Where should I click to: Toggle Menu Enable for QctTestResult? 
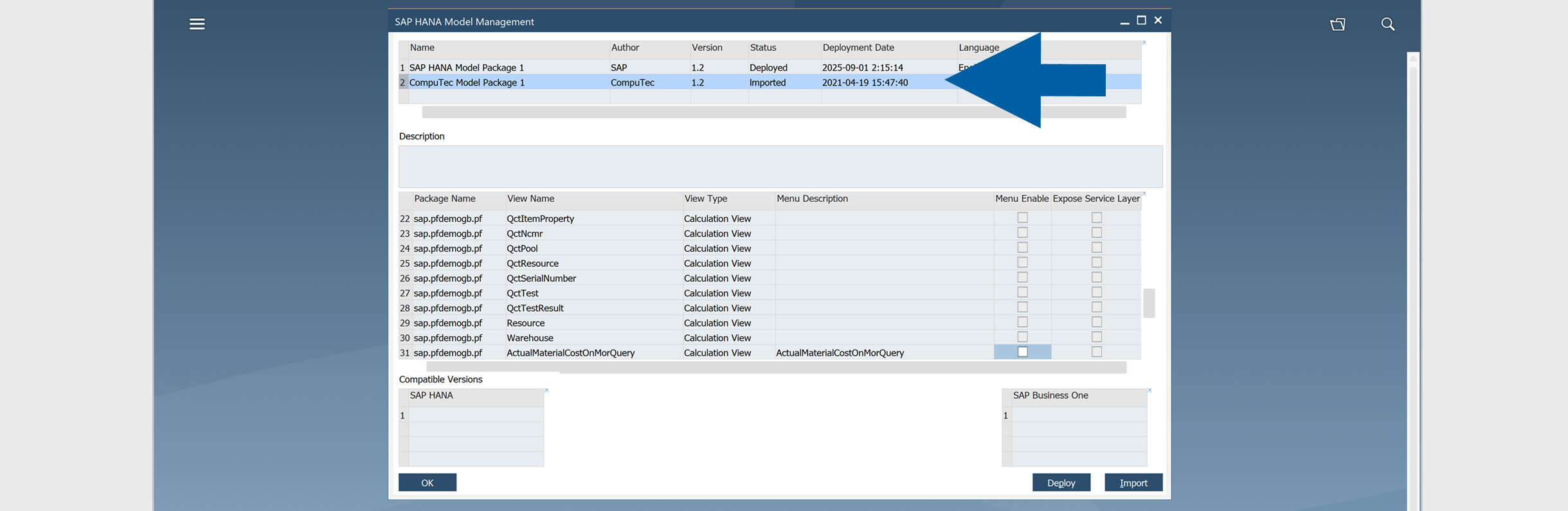point(1022,307)
